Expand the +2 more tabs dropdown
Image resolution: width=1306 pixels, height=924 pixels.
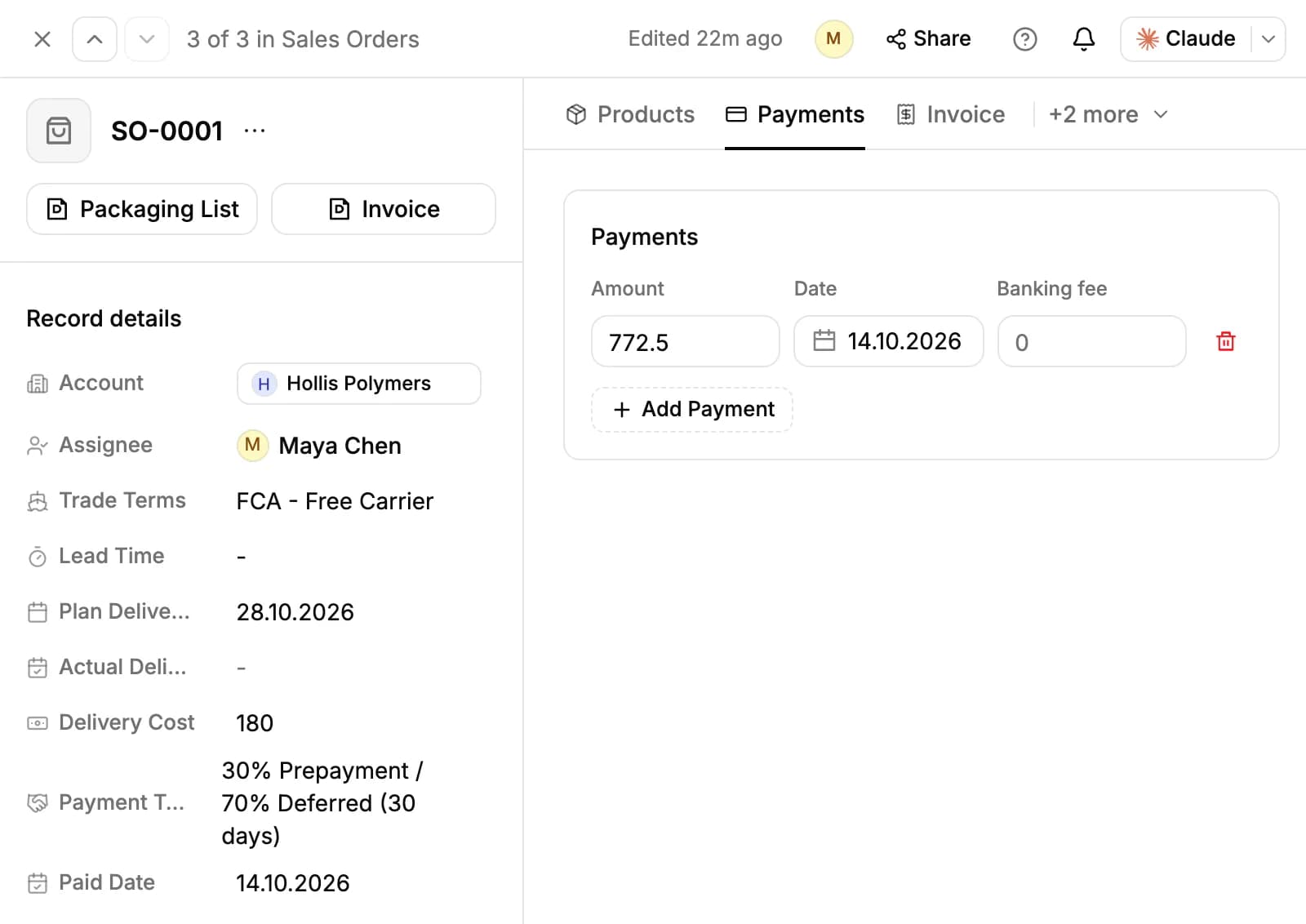tap(1108, 114)
